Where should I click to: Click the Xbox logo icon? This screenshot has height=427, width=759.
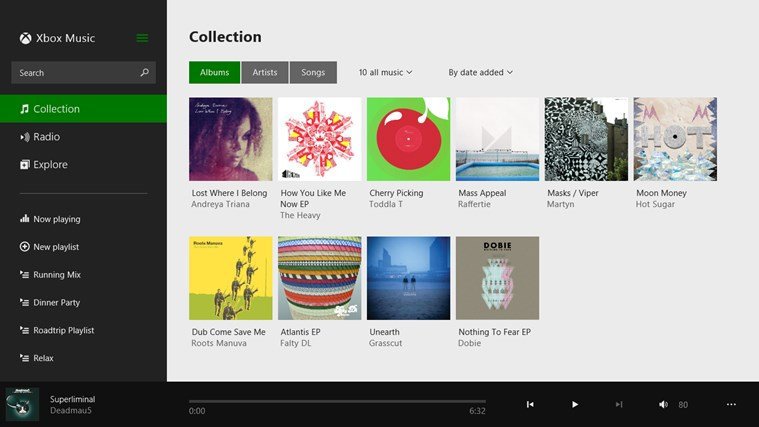[x=25, y=38]
